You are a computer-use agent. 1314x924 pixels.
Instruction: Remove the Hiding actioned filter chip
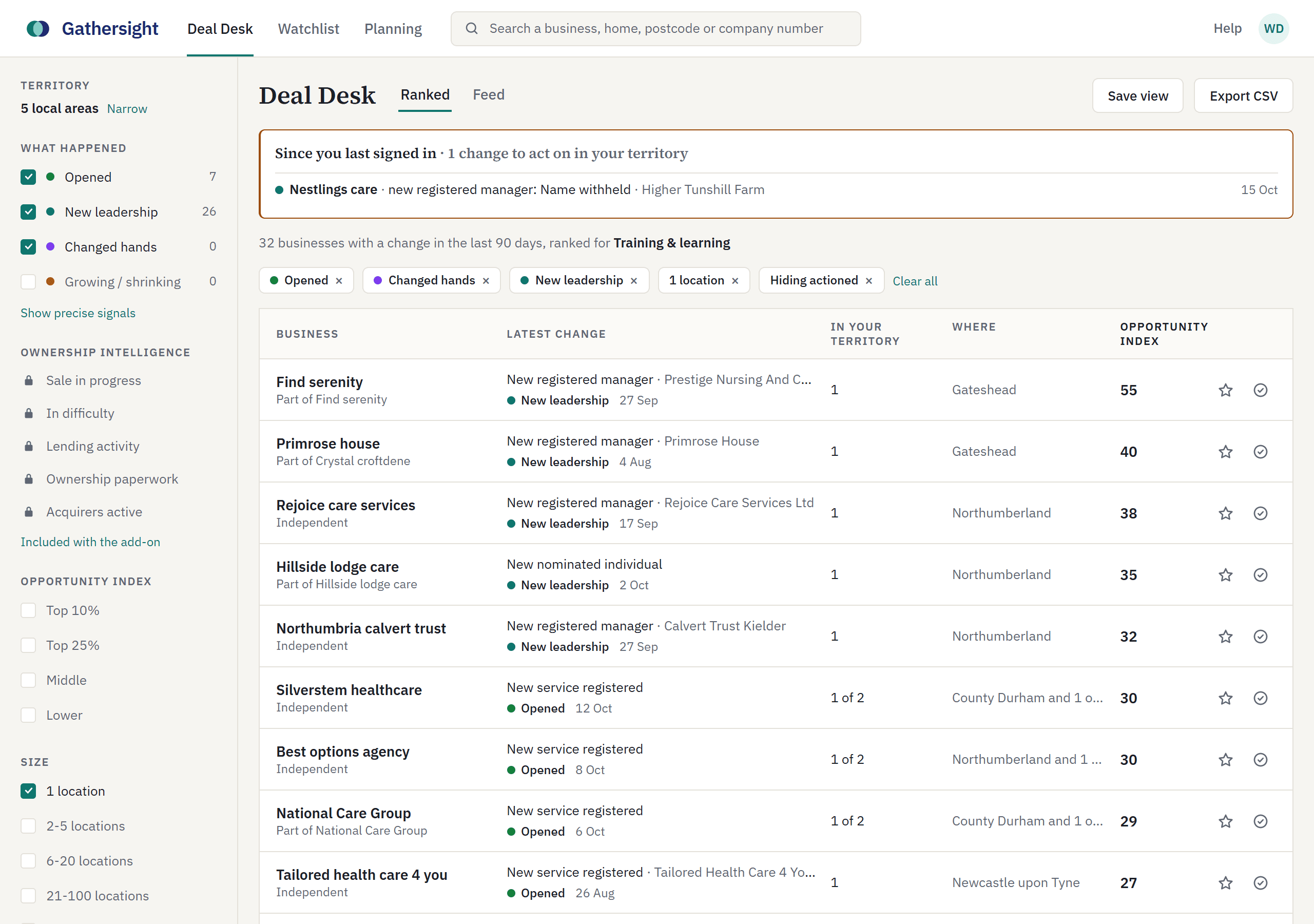pyautogui.click(x=869, y=280)
